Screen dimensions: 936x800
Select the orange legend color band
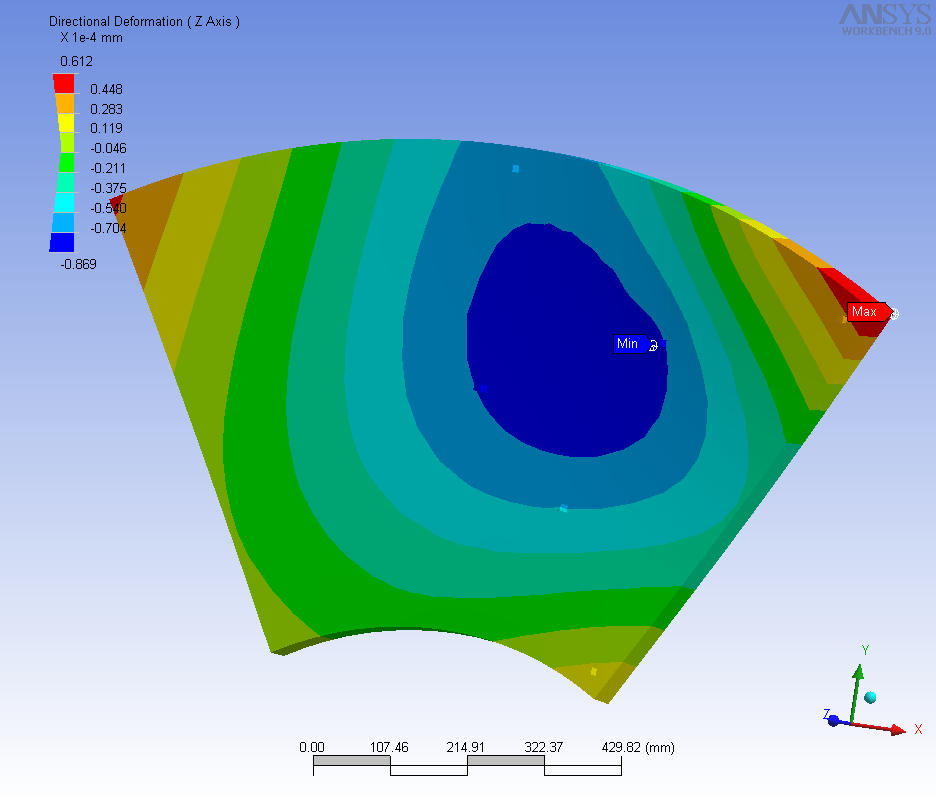pos(65,103)
